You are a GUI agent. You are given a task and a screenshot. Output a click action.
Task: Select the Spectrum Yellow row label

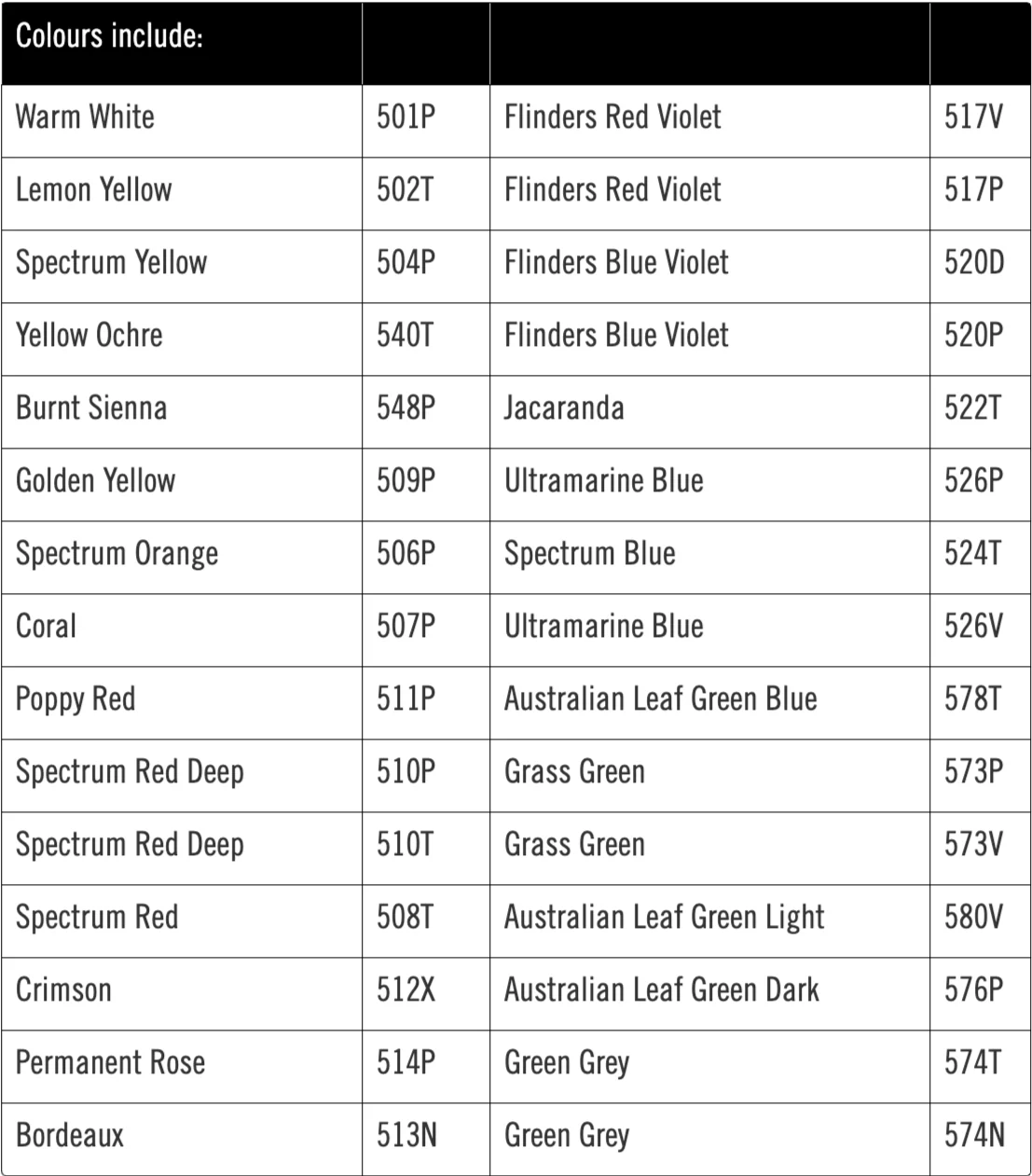(111, 263)
